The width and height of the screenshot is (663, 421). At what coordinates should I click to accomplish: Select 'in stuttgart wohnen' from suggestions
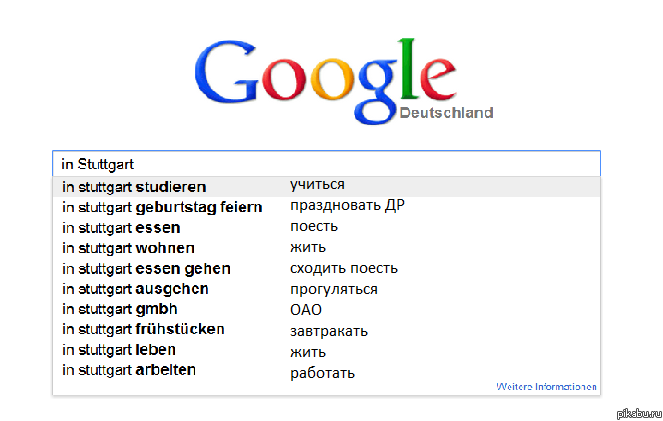pyautogui.click(x=128, y=248)
